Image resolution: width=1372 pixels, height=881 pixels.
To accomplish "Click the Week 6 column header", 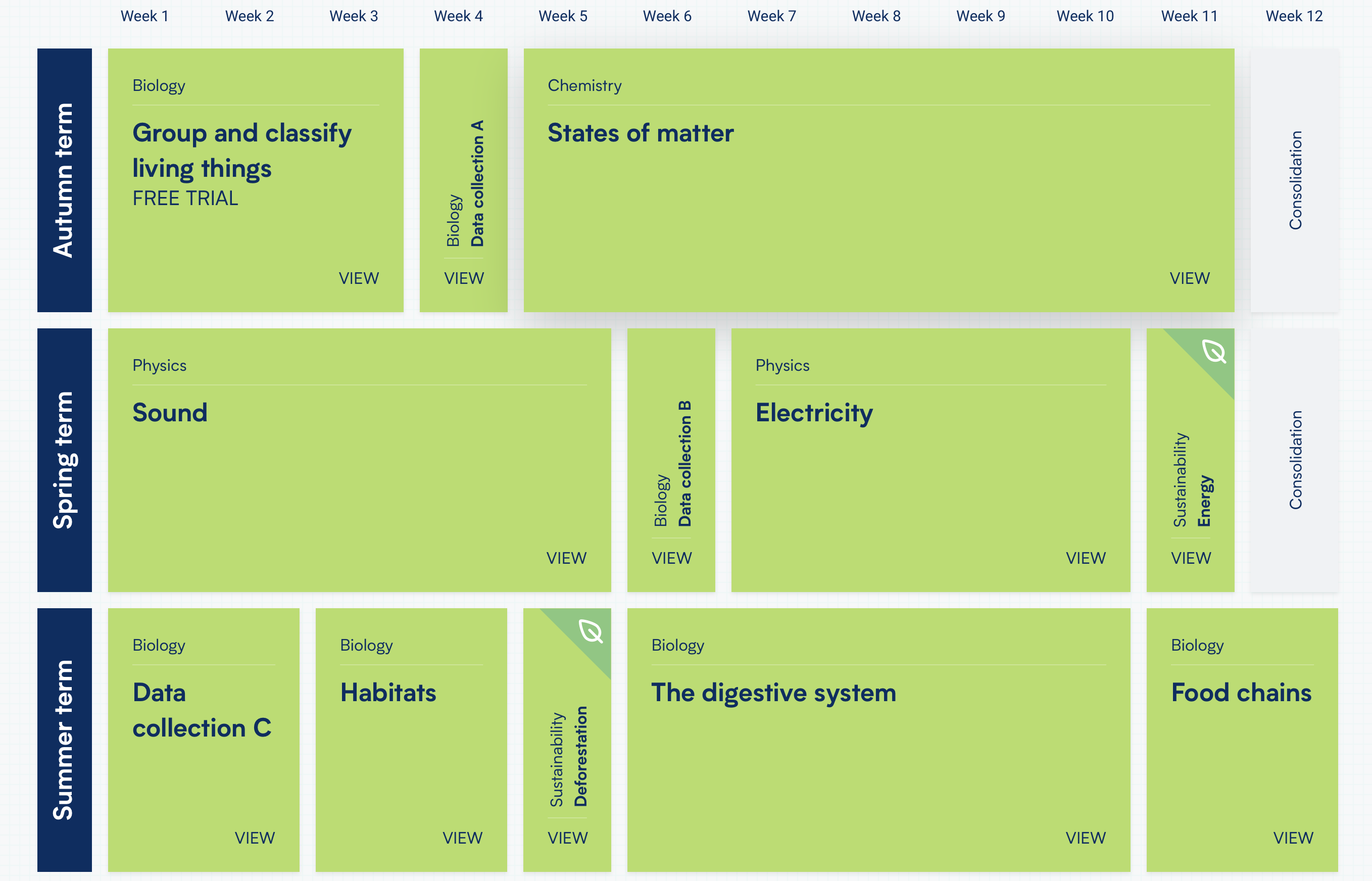I will (667, 16).
